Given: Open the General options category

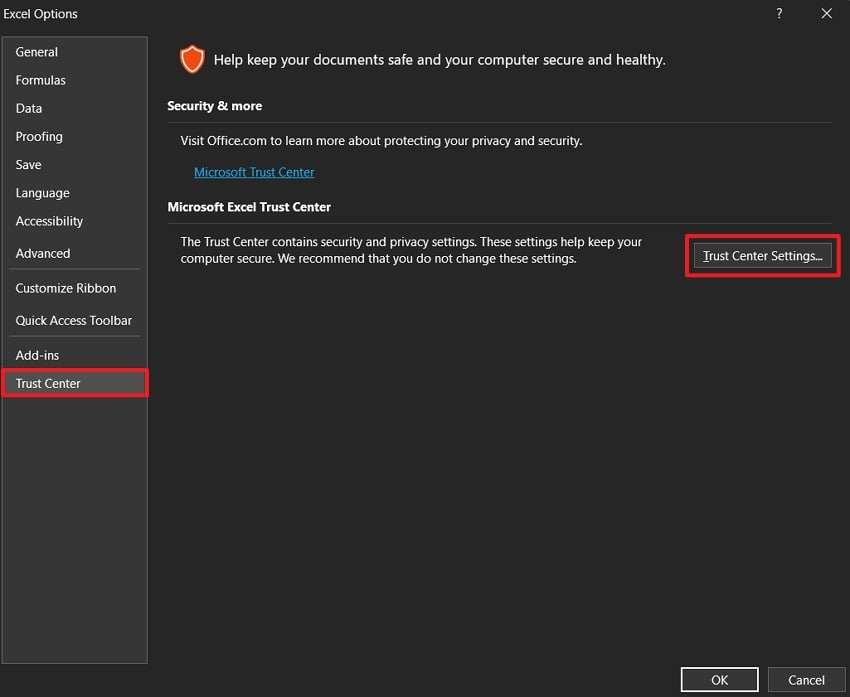Looking at the screenshot, I should [74, 52].
